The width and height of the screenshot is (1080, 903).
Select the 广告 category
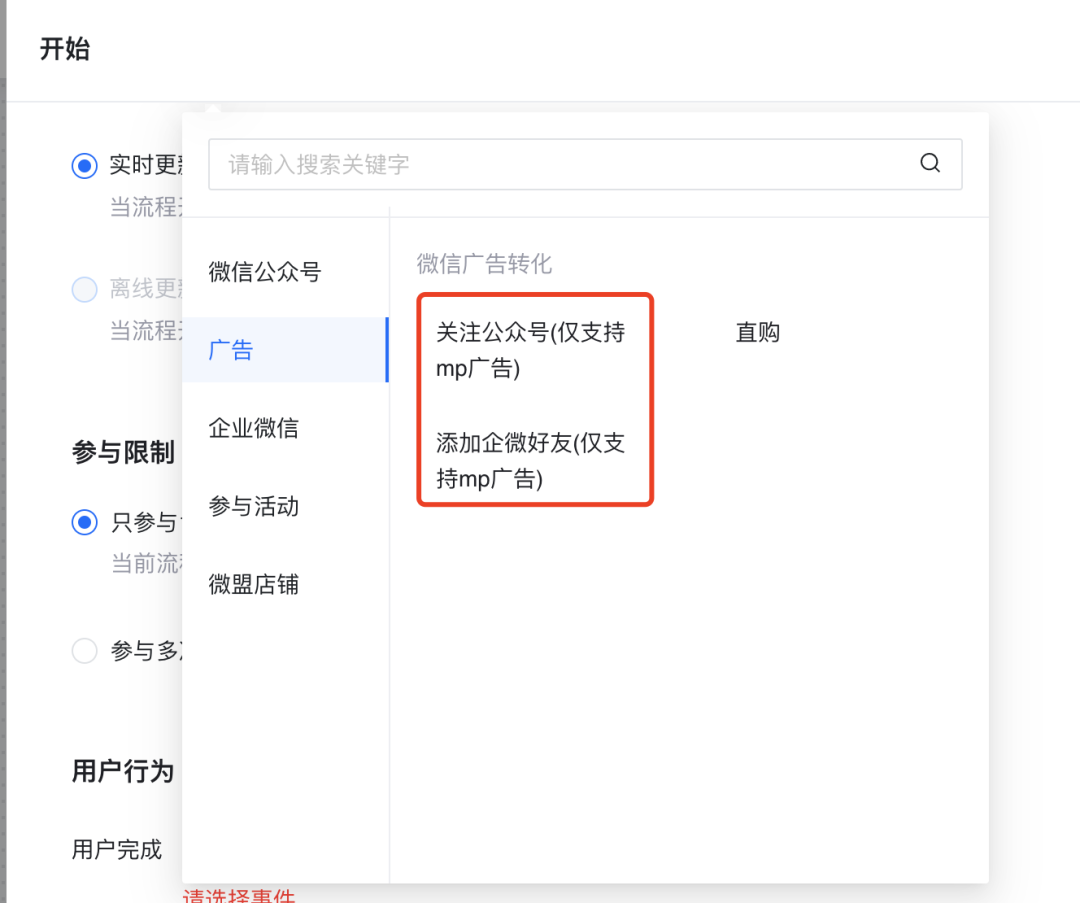point(285,350)
